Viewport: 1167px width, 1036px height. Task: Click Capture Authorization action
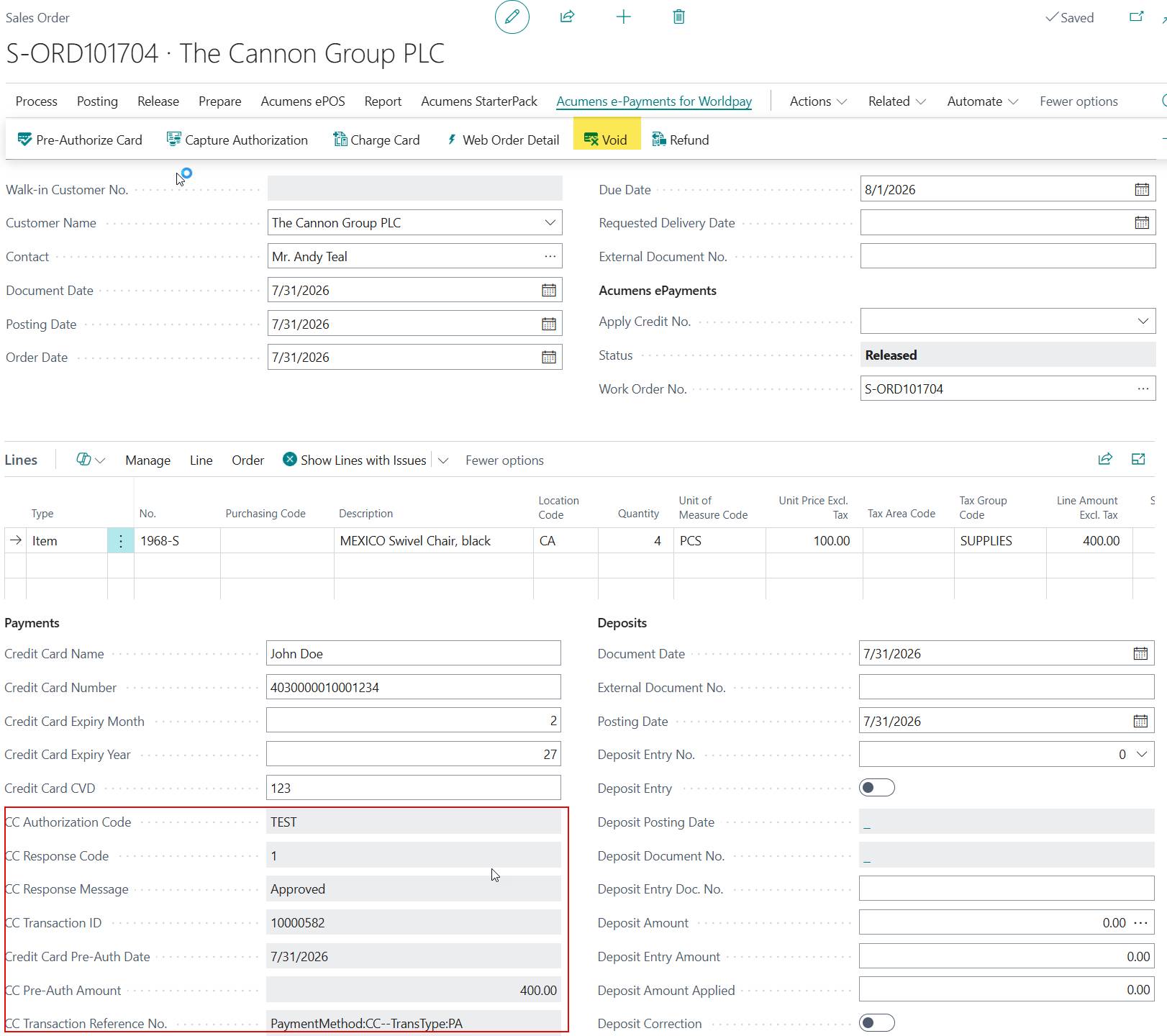(237, 140)
